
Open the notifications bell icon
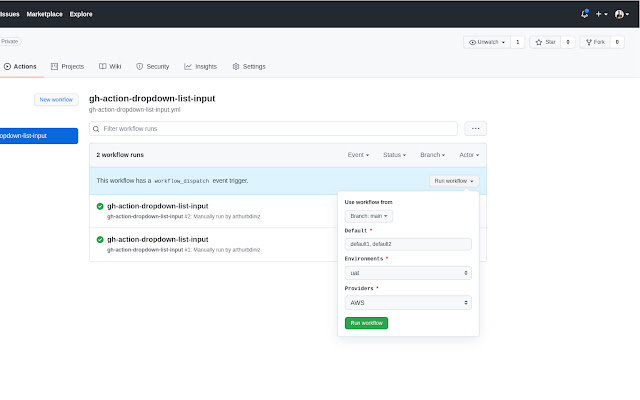[584, 14]
